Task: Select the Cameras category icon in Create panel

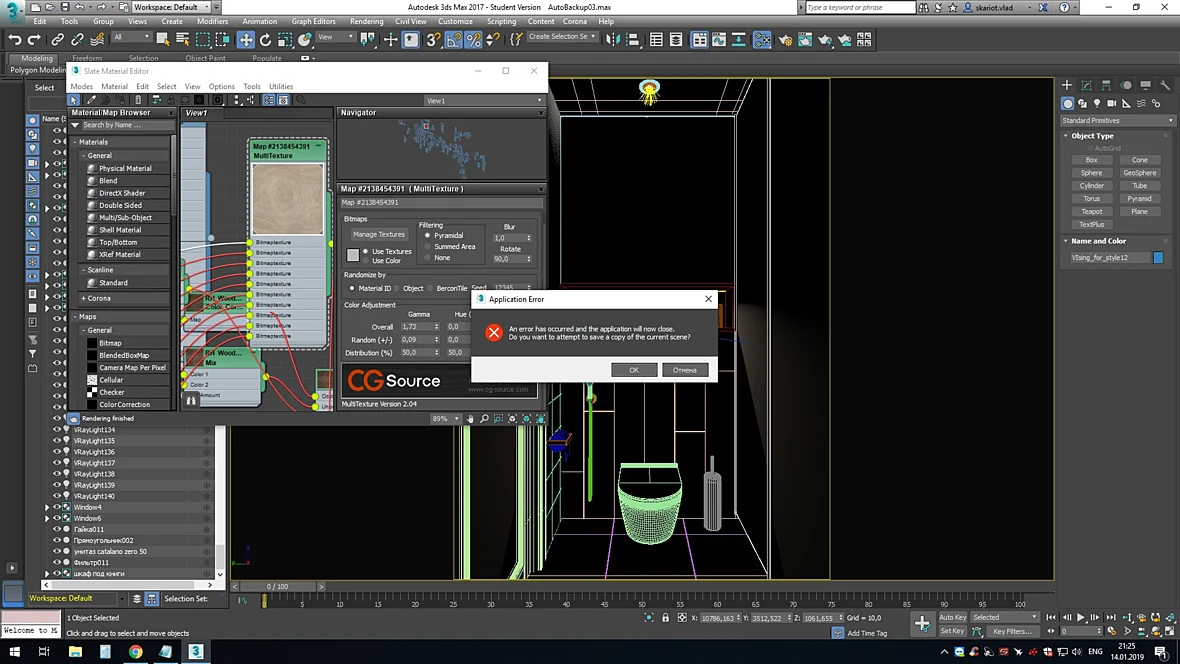Action: coord(1112,103)
